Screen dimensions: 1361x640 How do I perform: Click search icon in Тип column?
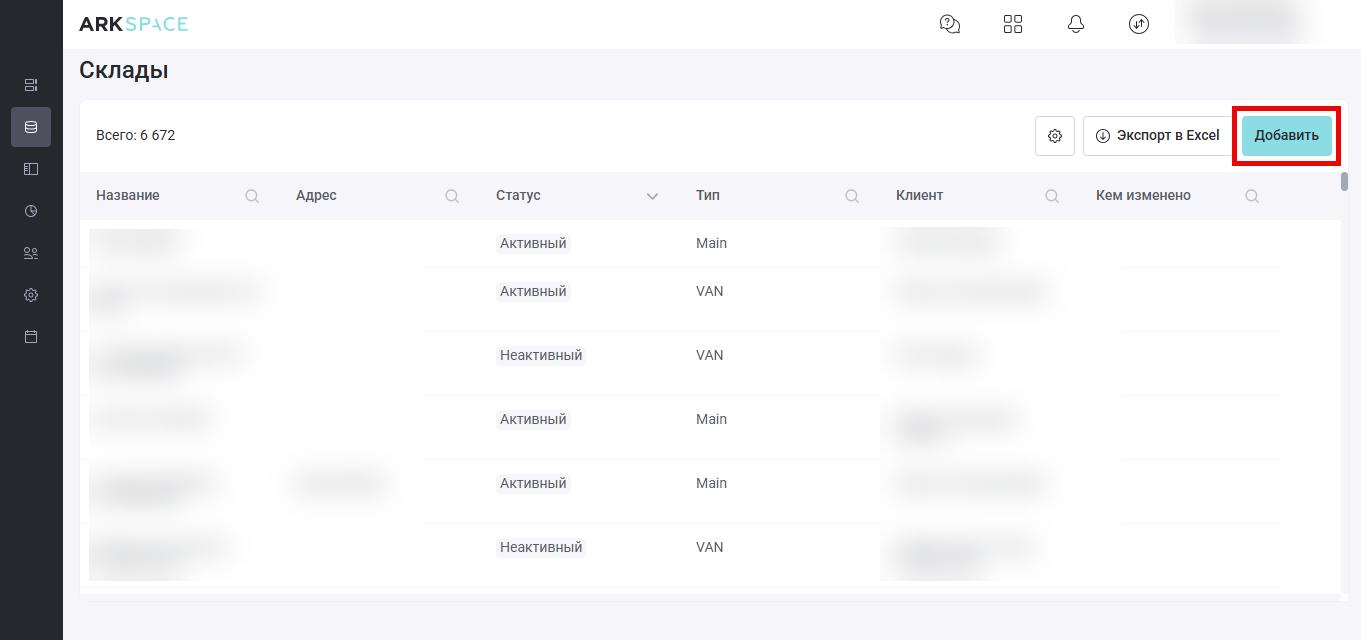(x=852, y=196)
